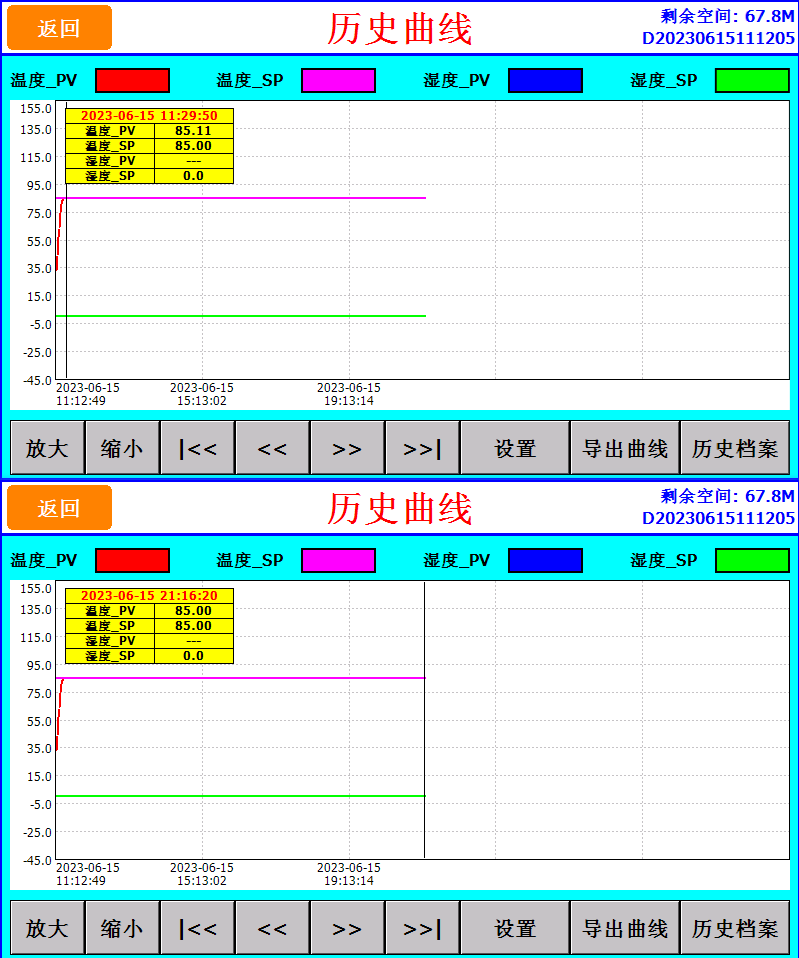Click the 历史曲线 title in the 11:29:50 screen

click(x=400, y=29)
